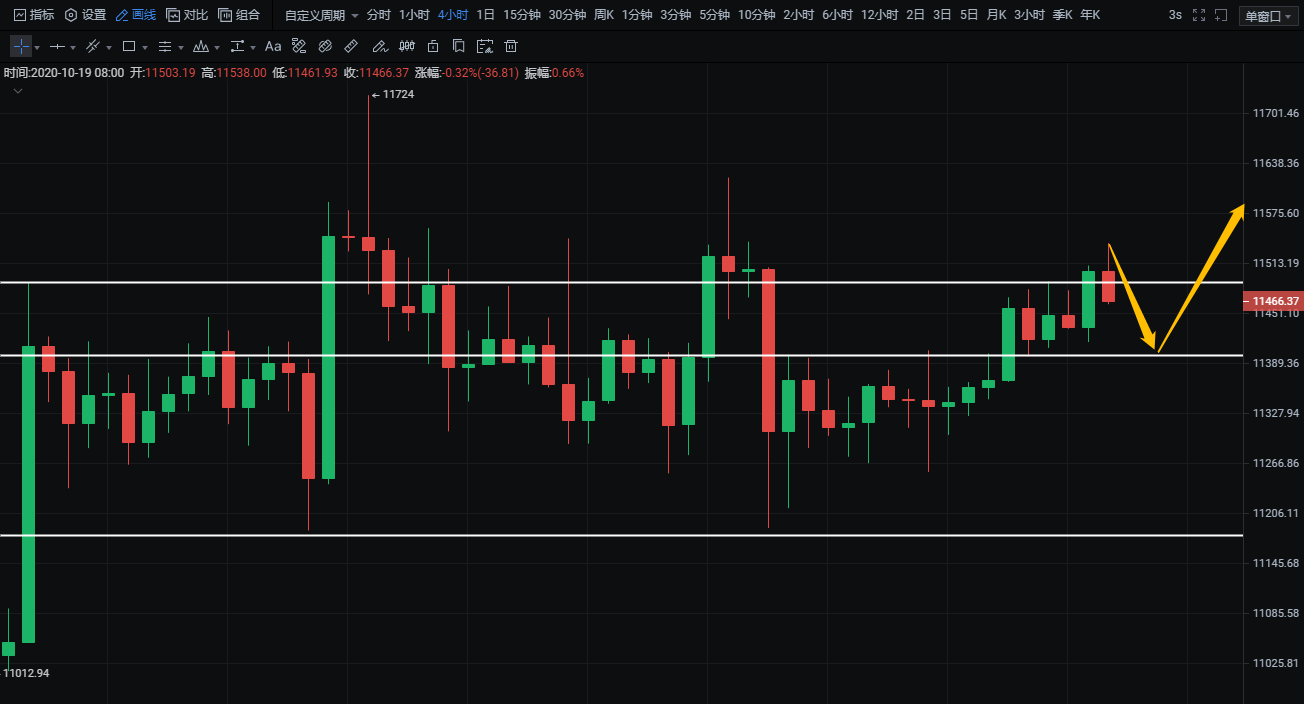1304x704 pixels.
Task: Click the 11466.37 current price label
Action: click(x=1273, y=301)
